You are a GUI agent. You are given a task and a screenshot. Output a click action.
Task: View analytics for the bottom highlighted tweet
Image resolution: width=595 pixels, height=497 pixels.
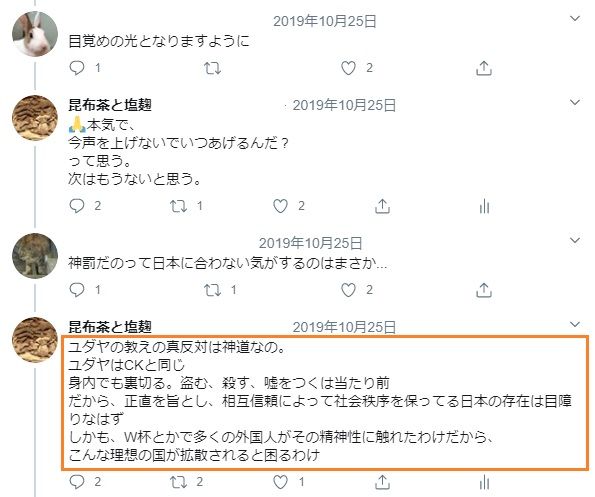pos(484,483)
